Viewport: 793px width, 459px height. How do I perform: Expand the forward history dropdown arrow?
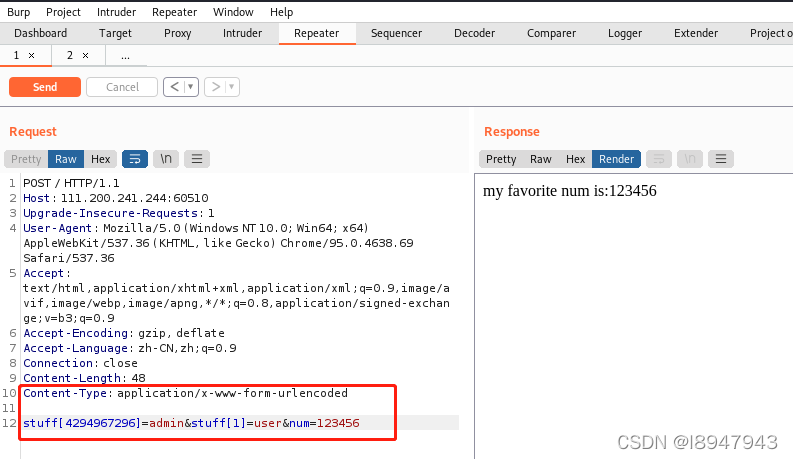(x=232, y=87)
